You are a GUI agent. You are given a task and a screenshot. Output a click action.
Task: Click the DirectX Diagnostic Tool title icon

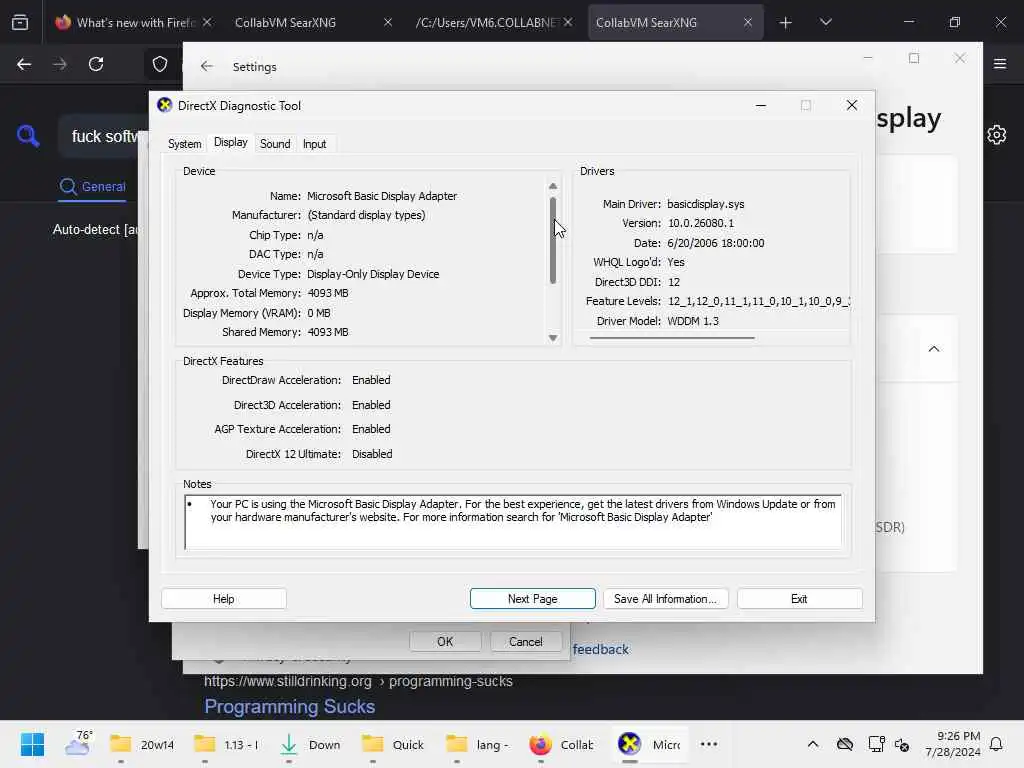(x=165, y=105)
